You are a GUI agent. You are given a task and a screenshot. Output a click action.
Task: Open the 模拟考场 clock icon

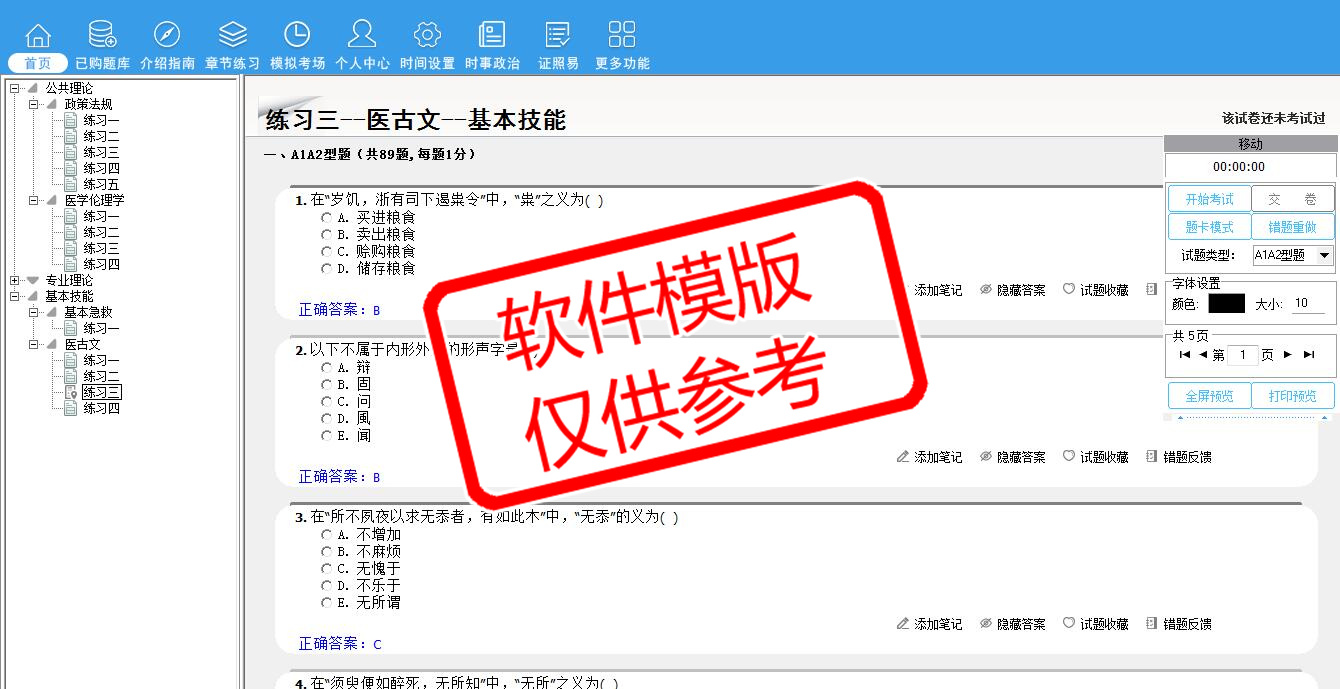coord(297,35)
